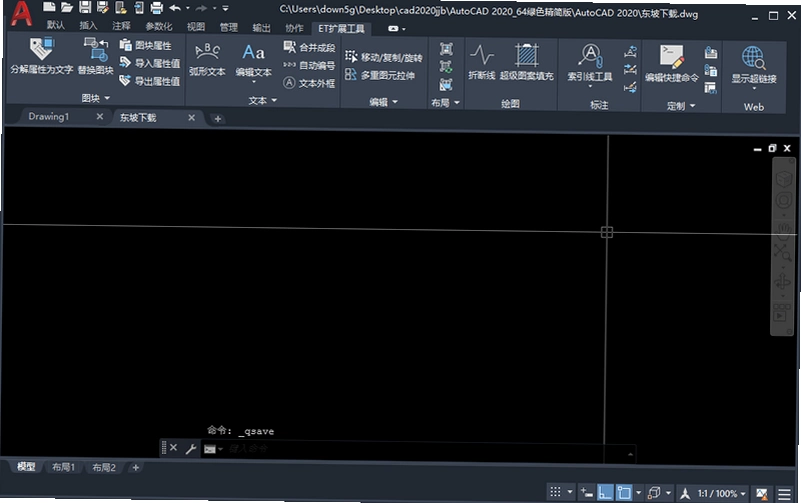Click the 分解属性为文字 tool icon
Screen dimensions: 801x503
41,56
